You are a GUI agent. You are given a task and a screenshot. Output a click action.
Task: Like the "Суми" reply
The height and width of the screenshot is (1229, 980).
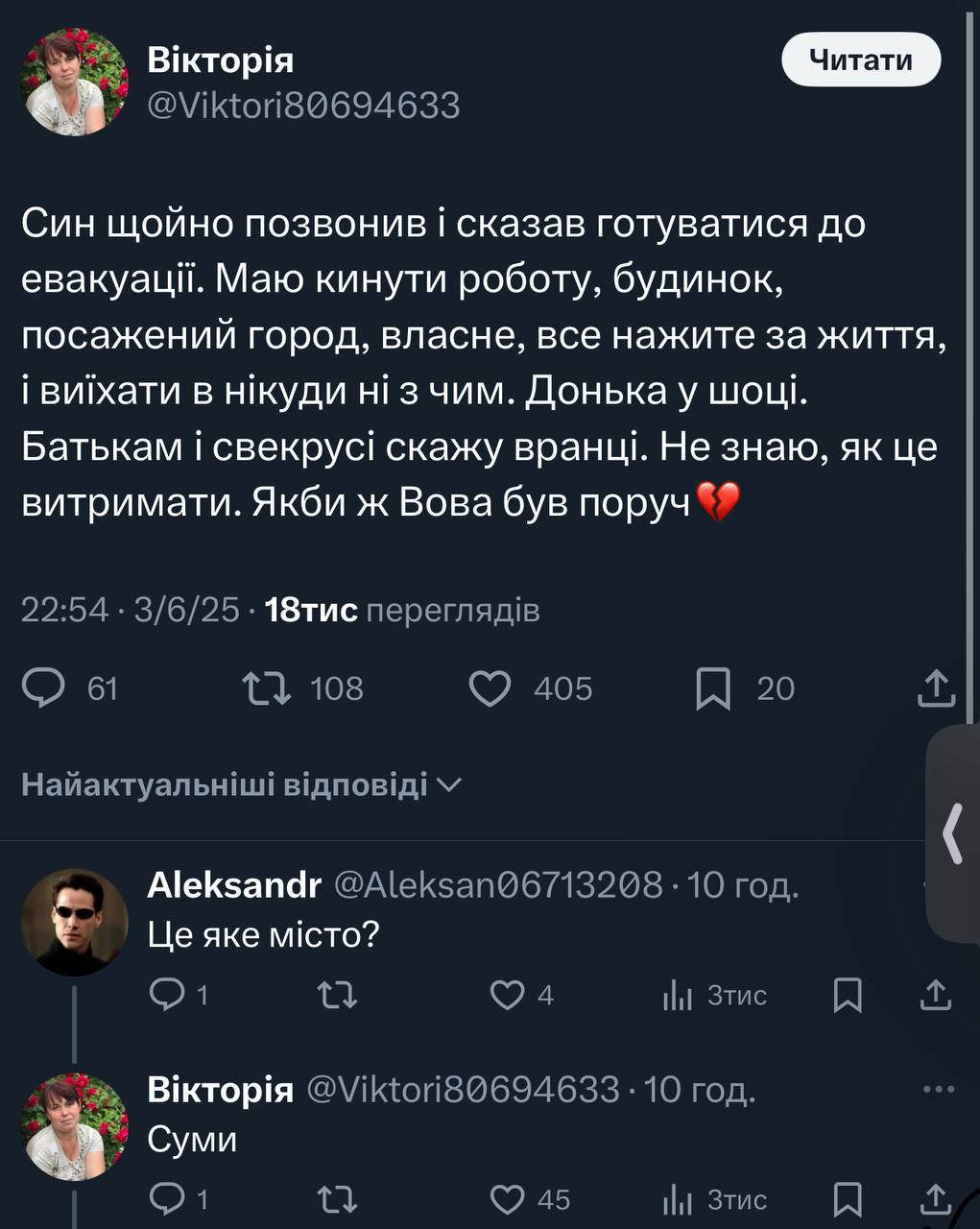[507, 1199]
